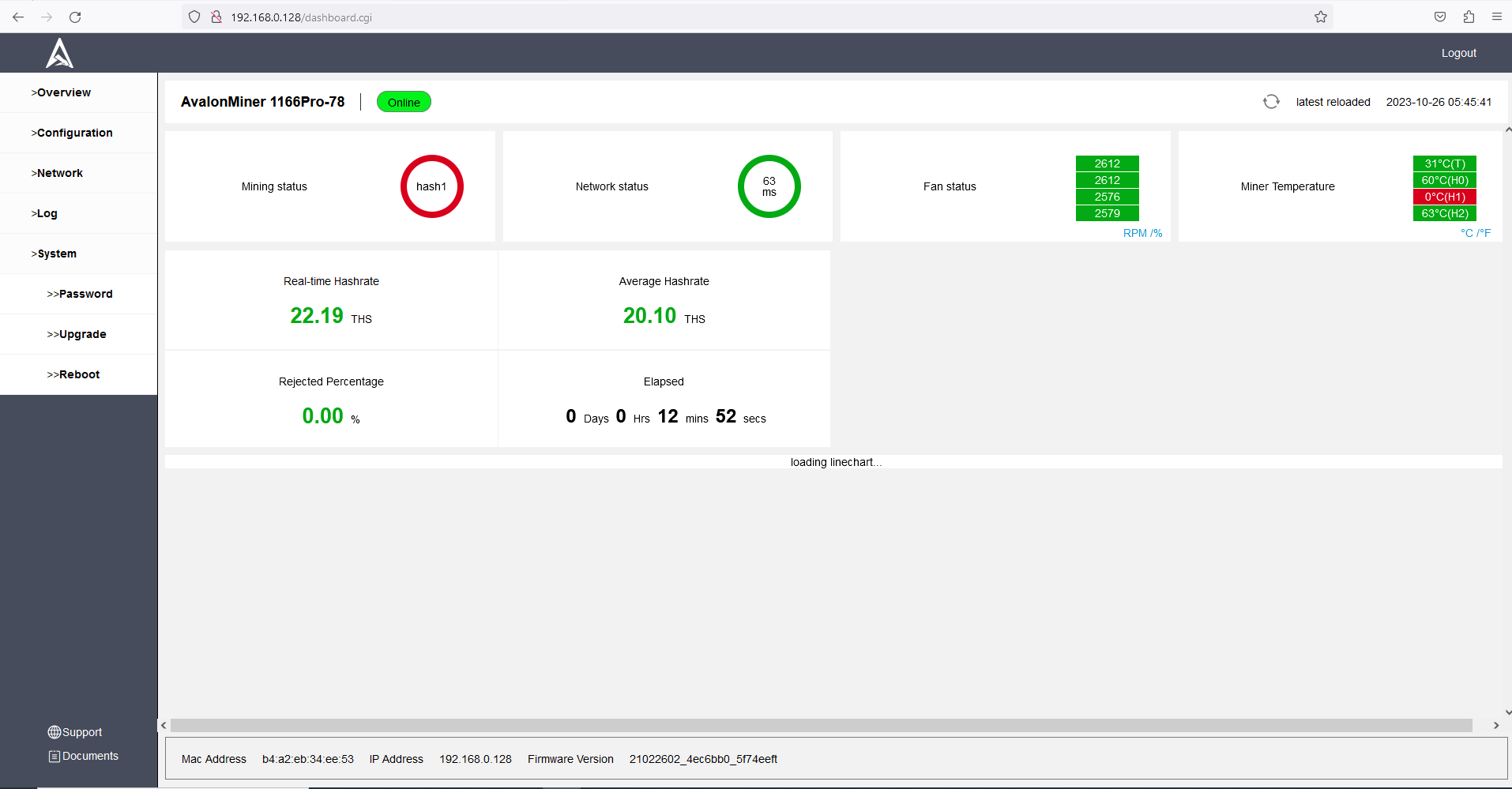Open the Password submenu item

[x=78, y=294]
